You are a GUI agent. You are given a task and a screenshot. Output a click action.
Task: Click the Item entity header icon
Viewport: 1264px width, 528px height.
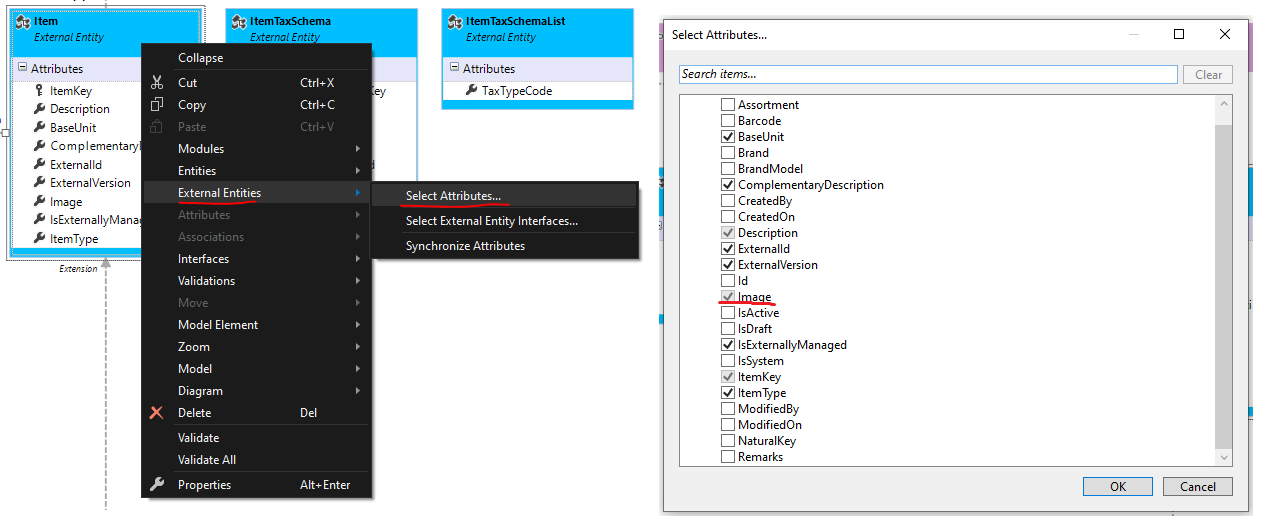(22, 21)
